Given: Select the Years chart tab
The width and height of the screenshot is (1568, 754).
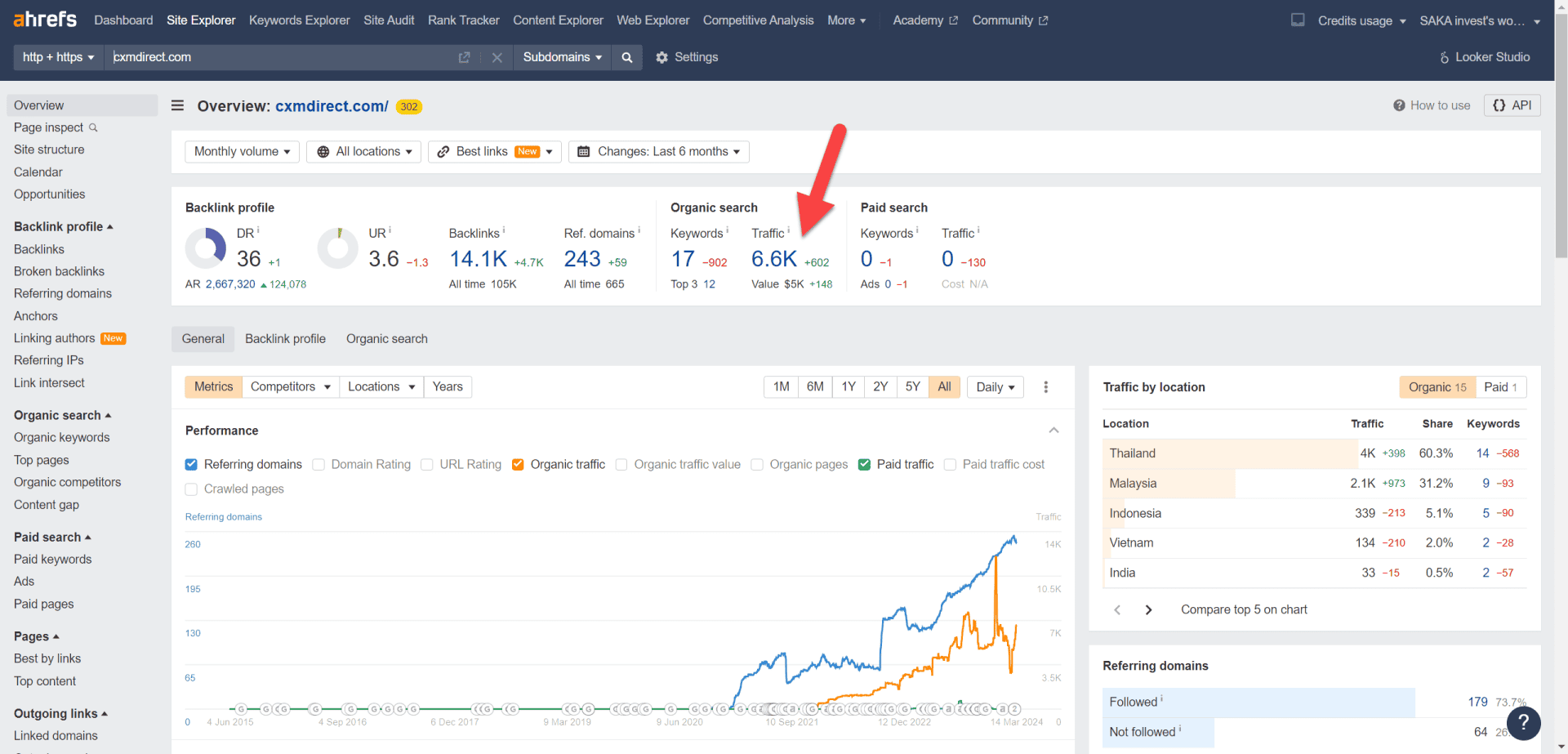Looking at the screenshot, I should (x=448, y=387).
